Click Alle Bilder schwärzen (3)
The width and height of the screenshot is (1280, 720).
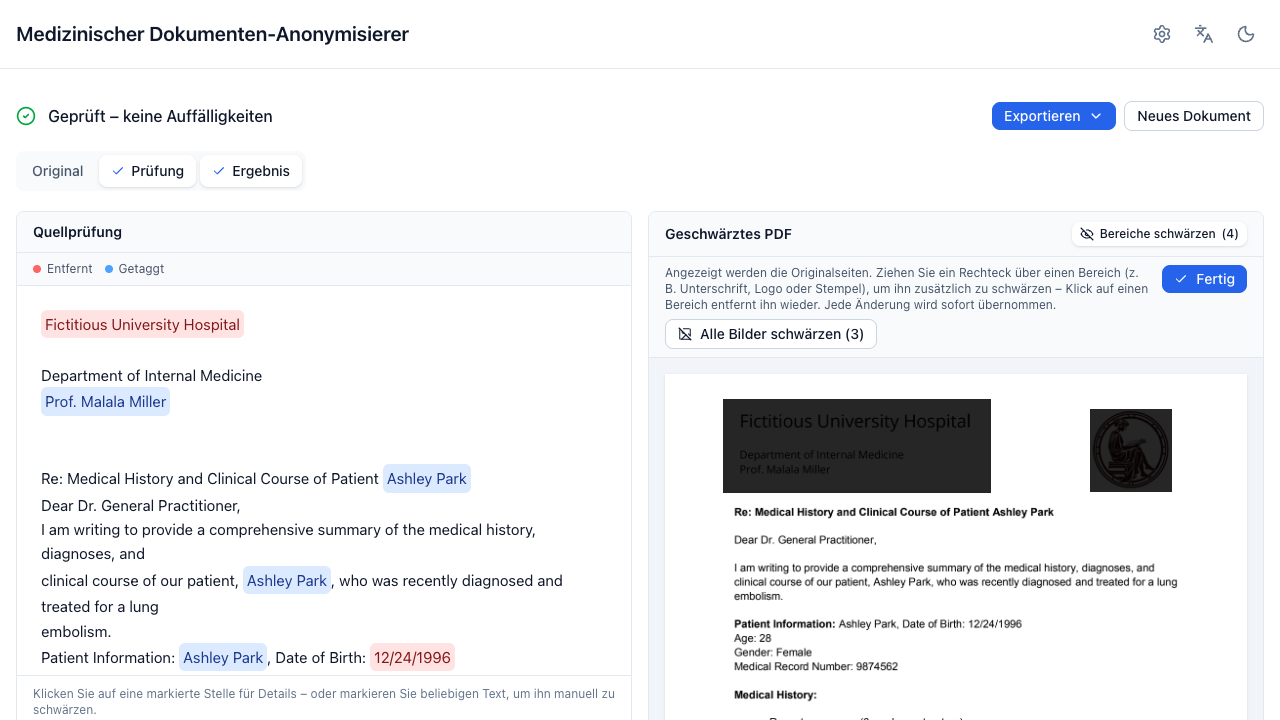tap(770, 334)
